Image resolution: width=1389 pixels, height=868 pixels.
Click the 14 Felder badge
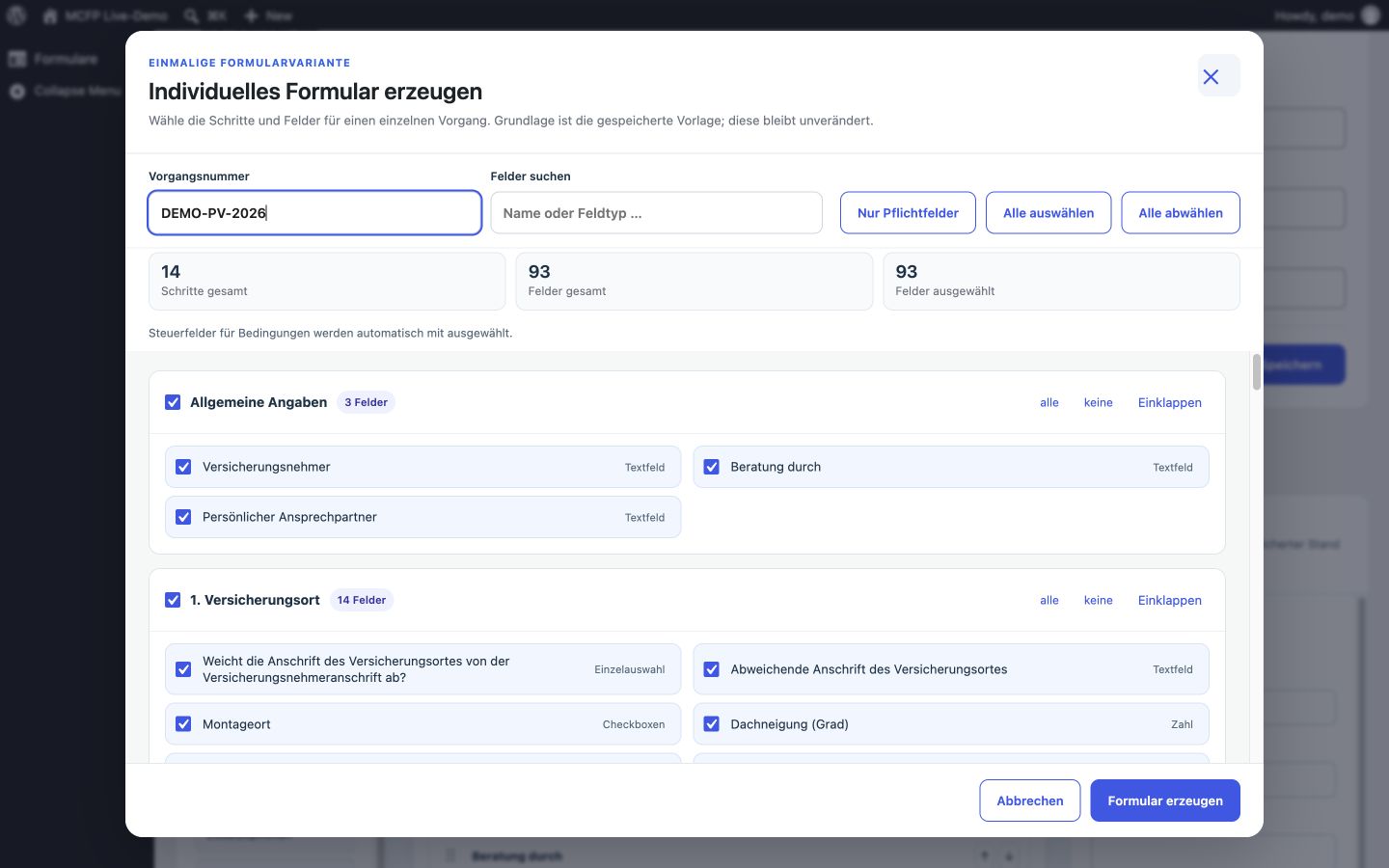(362, 600)
